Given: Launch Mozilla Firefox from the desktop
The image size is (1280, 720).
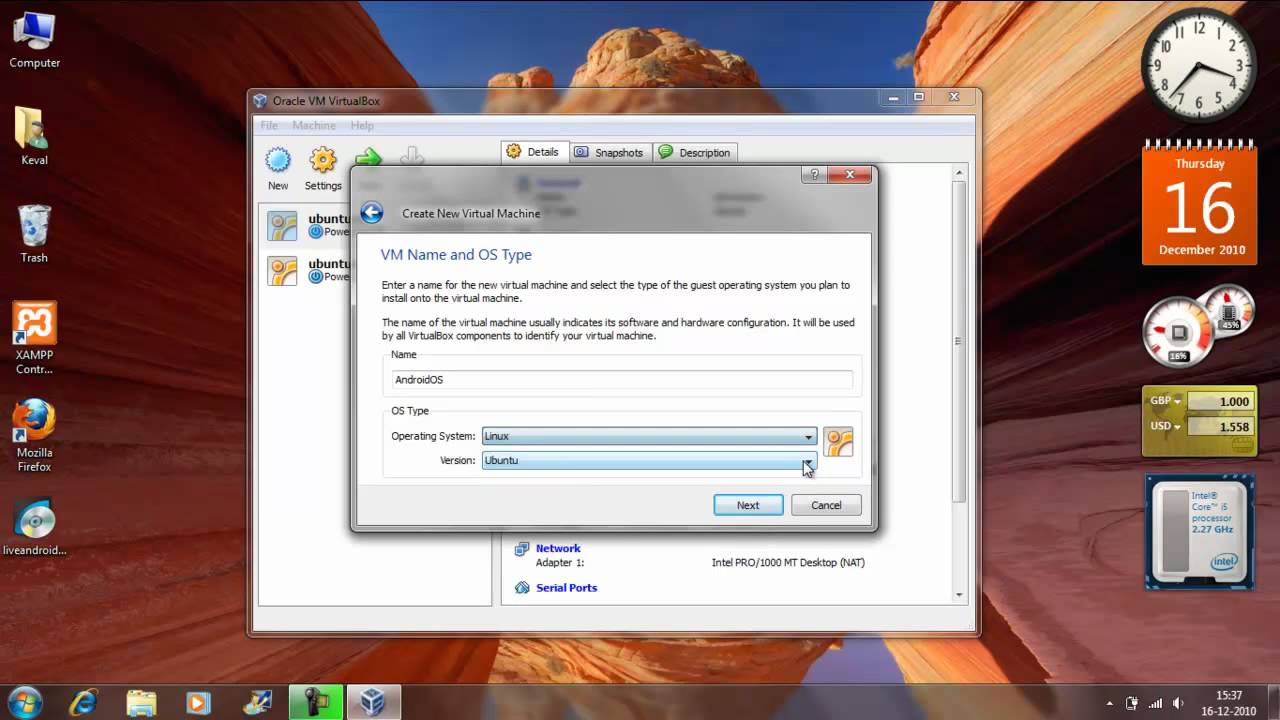Looking at the screenshot, I should tap(34, 436).
